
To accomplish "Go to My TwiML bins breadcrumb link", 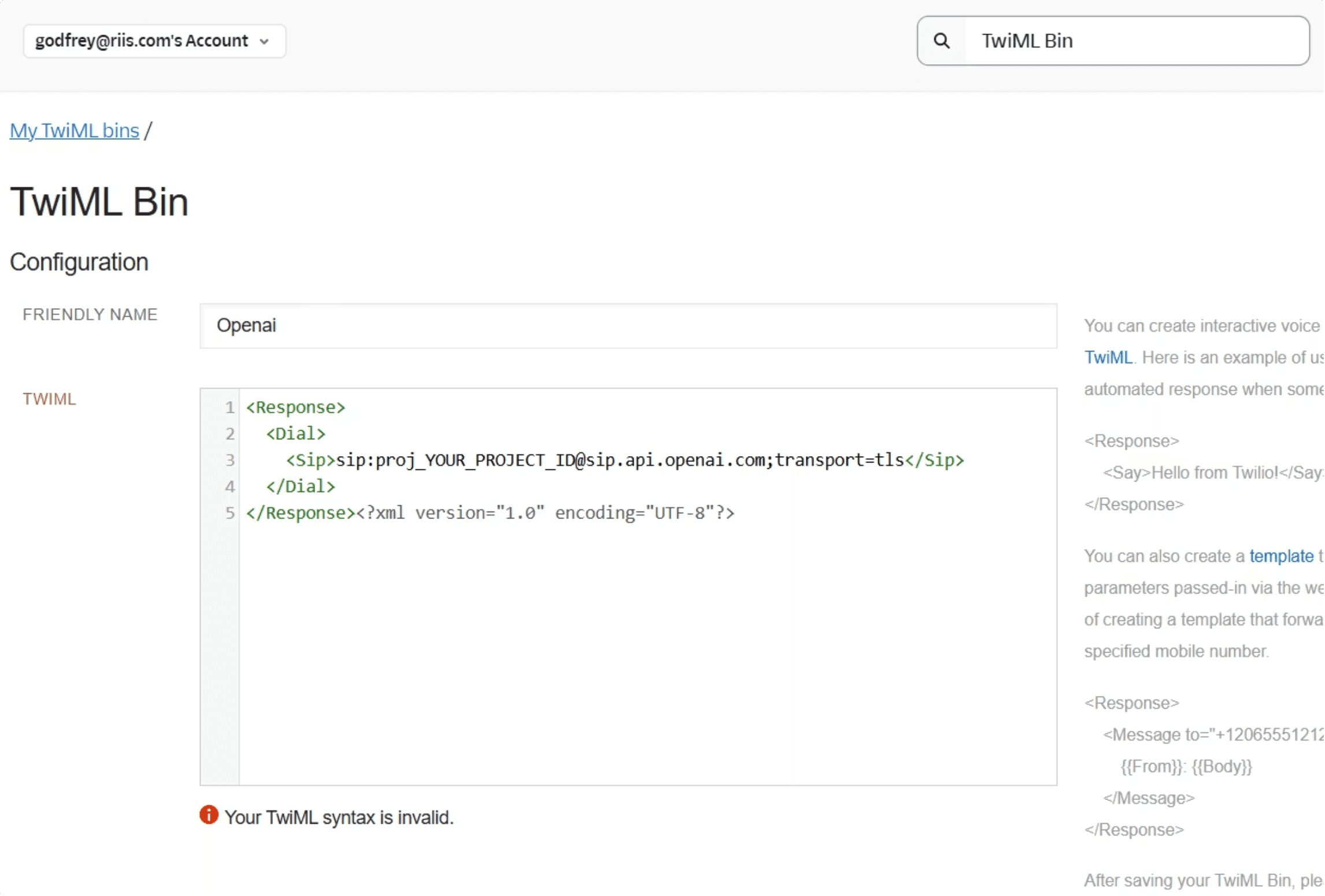I will point(75,131).
